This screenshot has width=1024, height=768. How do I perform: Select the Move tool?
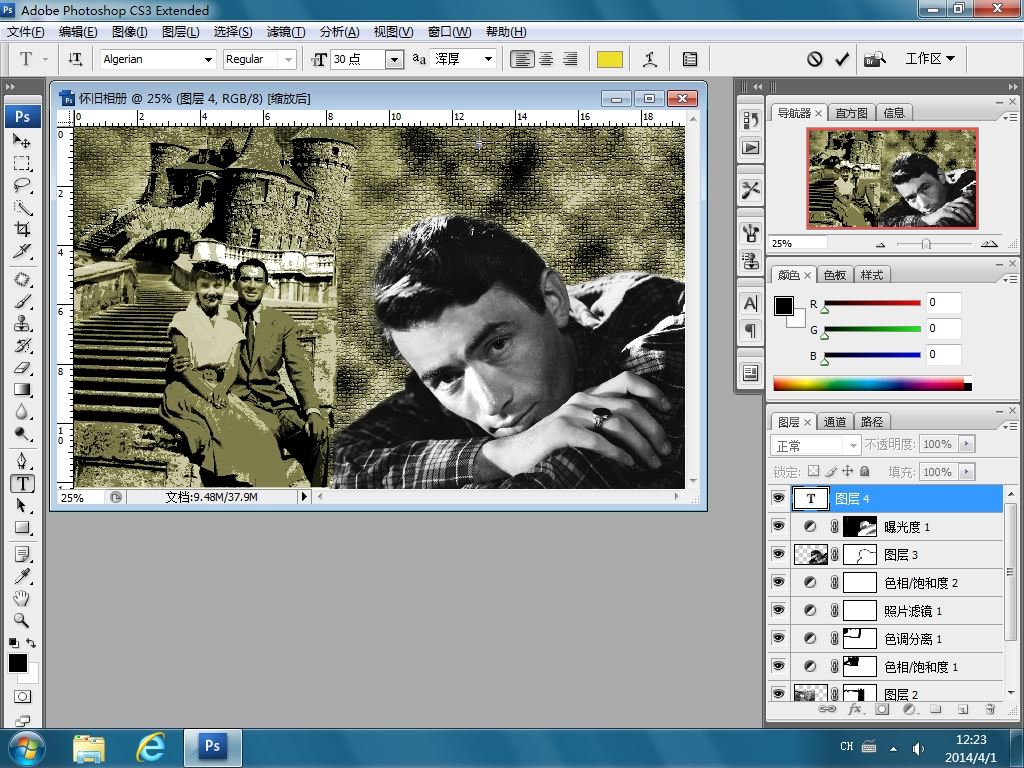coord(22,141)
